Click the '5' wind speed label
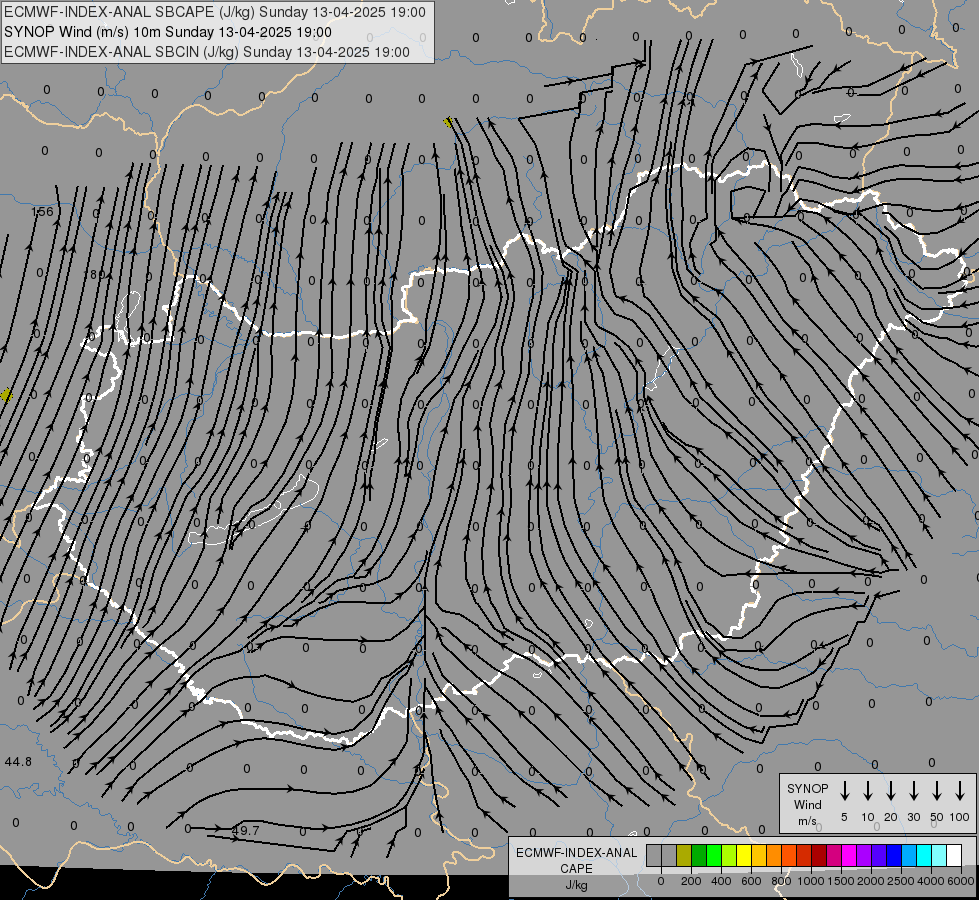Screen dimensions: 979x900 pyautogui.click(x=844, y=818)
